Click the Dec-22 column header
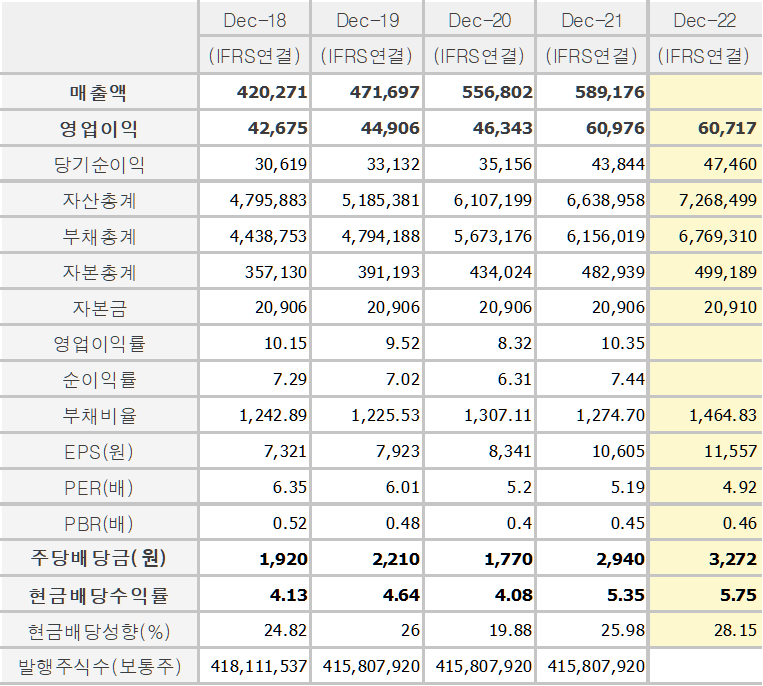The image size is (763, 686). pyautogui.click(x=705, y=20)
